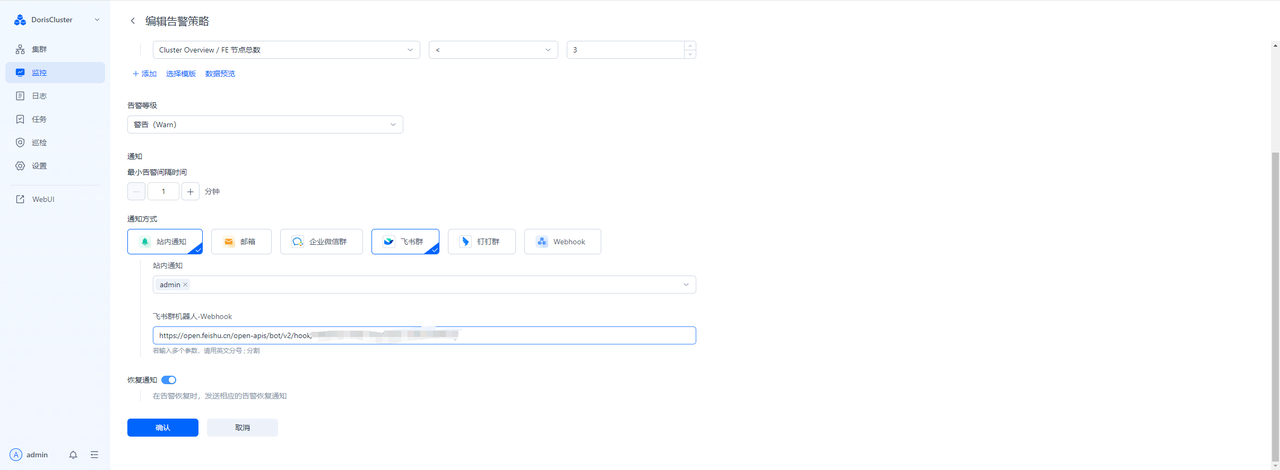Open the 任务 tasks section
Image resolution: width=1280 pixels, height=470 pixels.
pos(39,119)
